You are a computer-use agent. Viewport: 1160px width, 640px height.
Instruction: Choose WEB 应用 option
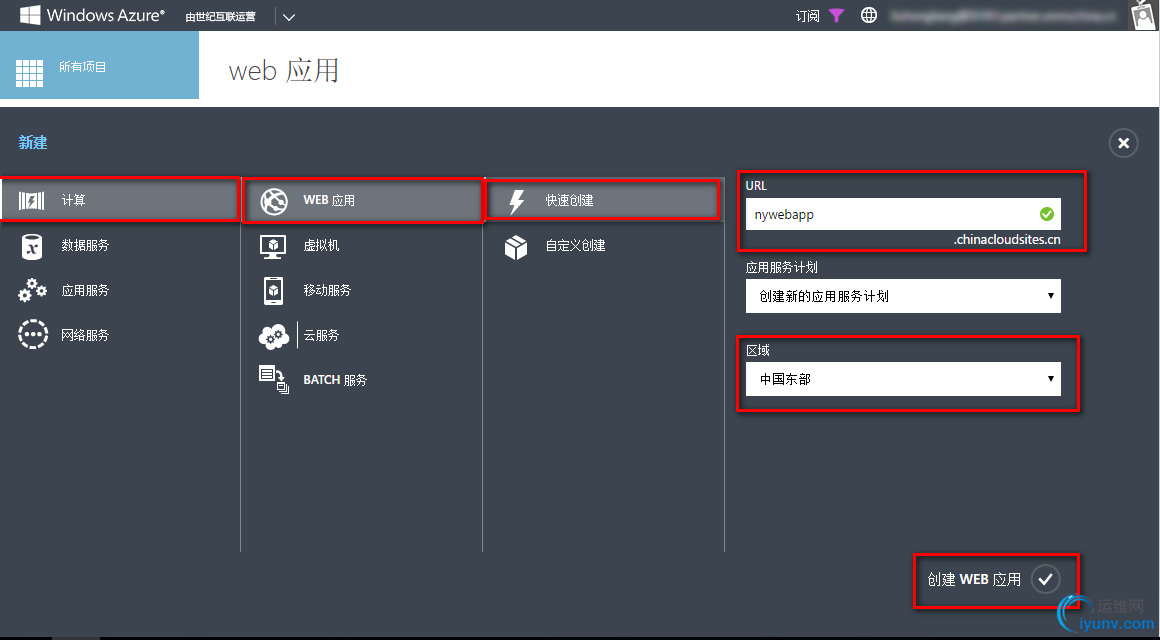click(362, 200)
